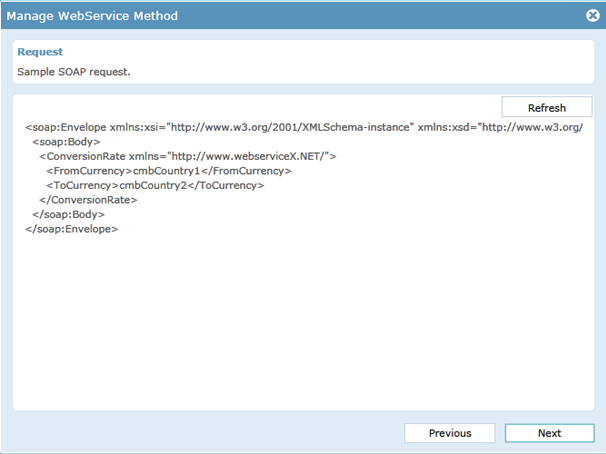
Task: Click the closing ConversionRate tag
Action: (88, 200)
